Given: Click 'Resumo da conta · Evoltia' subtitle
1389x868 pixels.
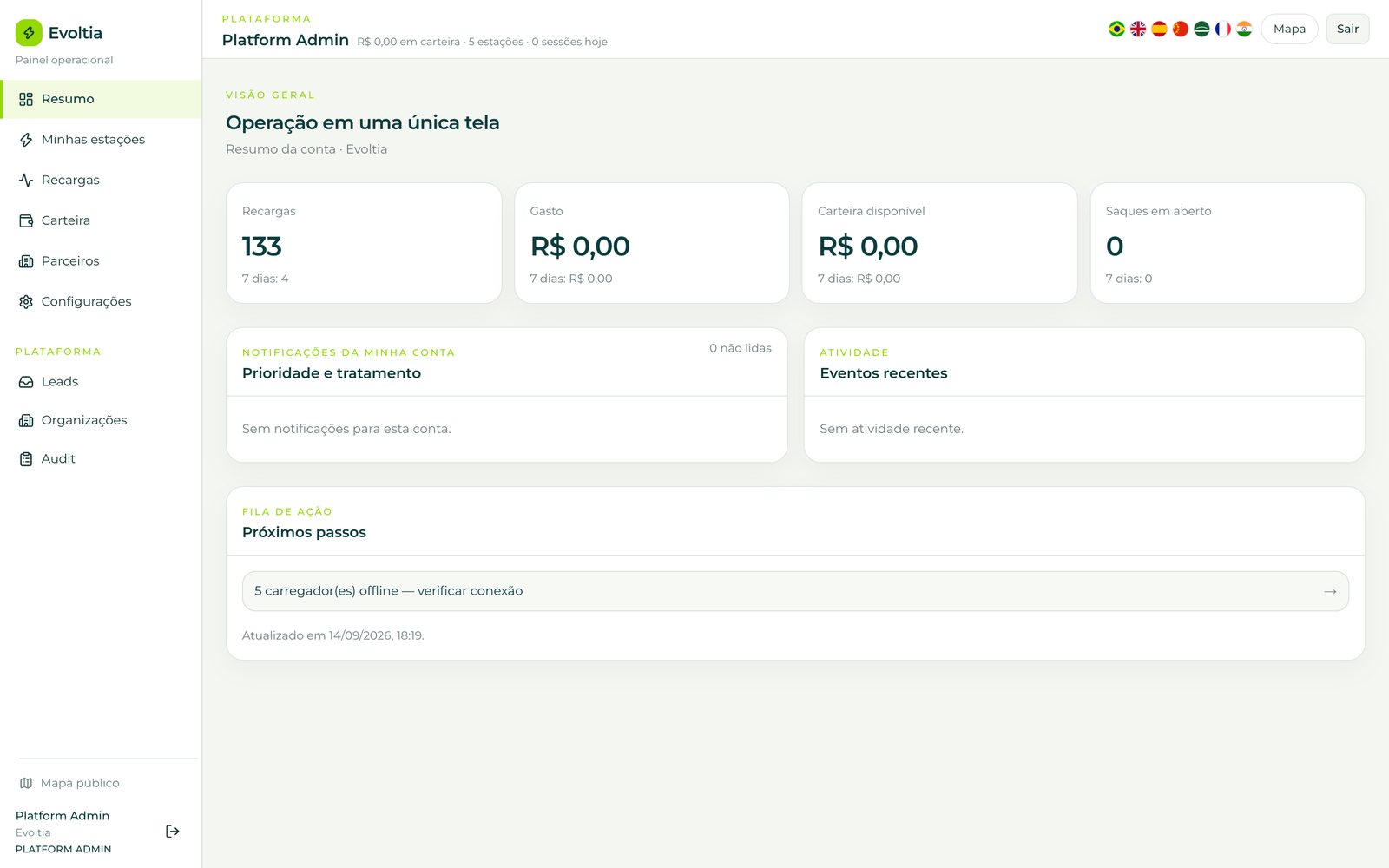Looking at the screenshot, I should [x=306, y=149].
